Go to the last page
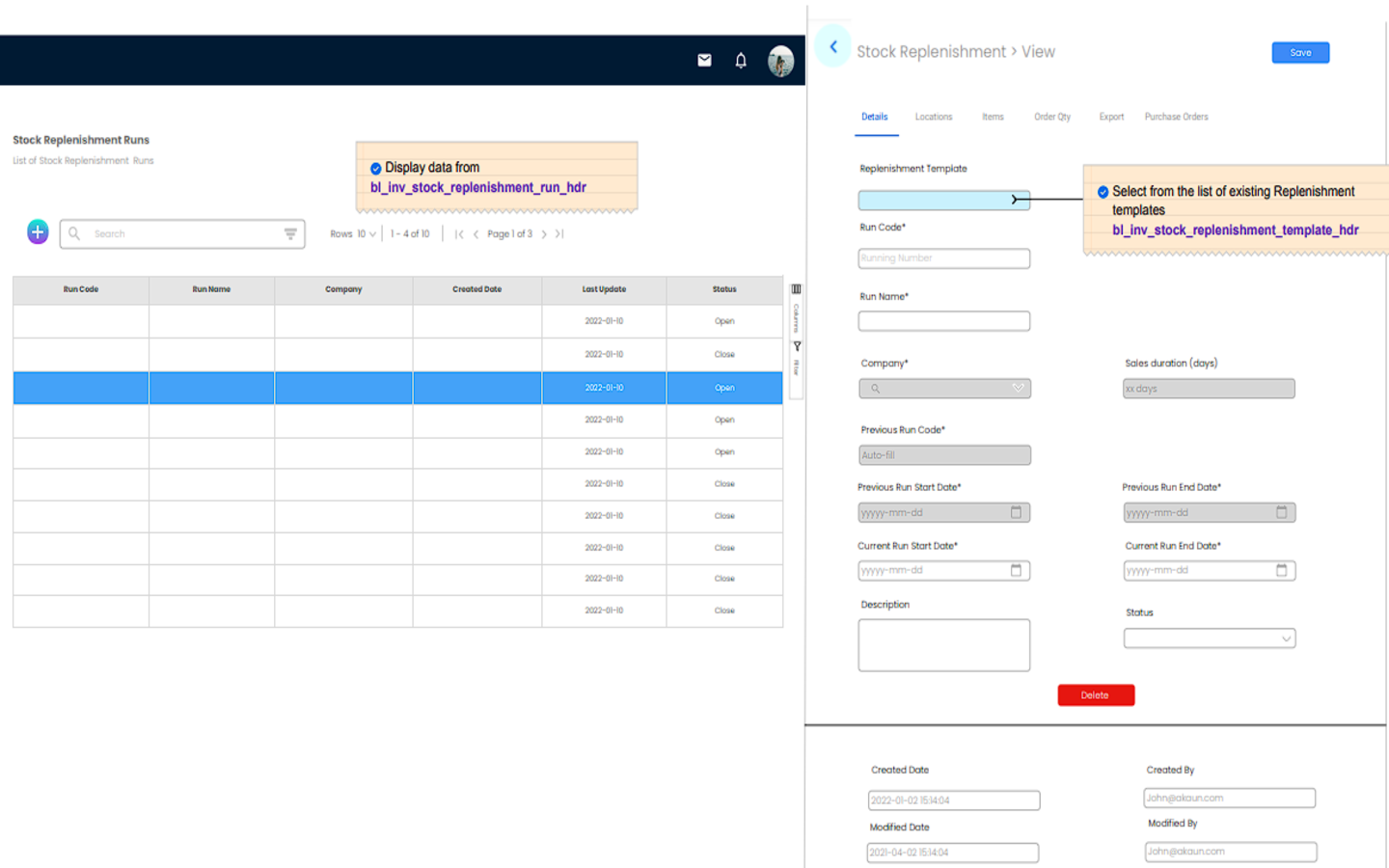This screenshot has height=868, width=1389. tap(559, 234)
